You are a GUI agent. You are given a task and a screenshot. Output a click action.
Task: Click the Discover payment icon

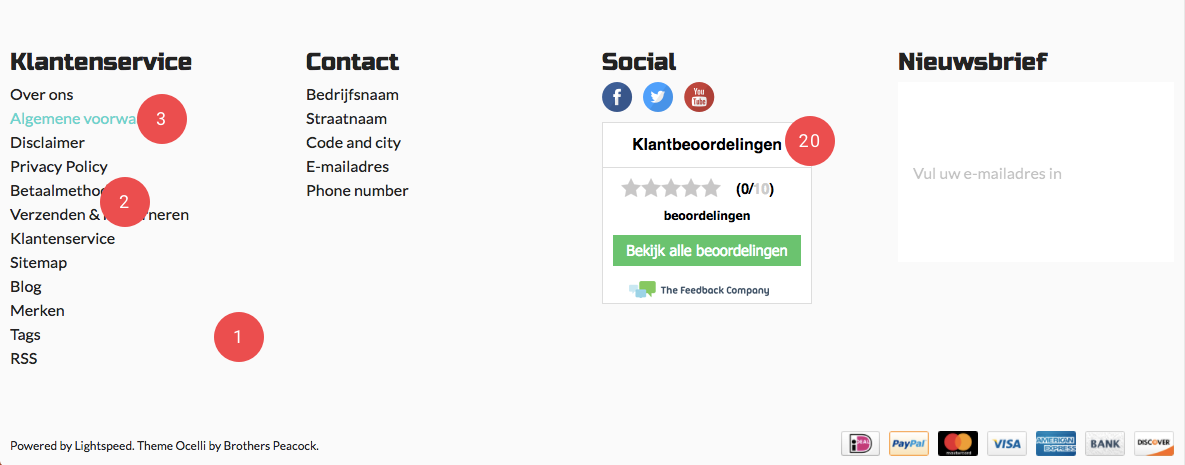coord(1153,443)
